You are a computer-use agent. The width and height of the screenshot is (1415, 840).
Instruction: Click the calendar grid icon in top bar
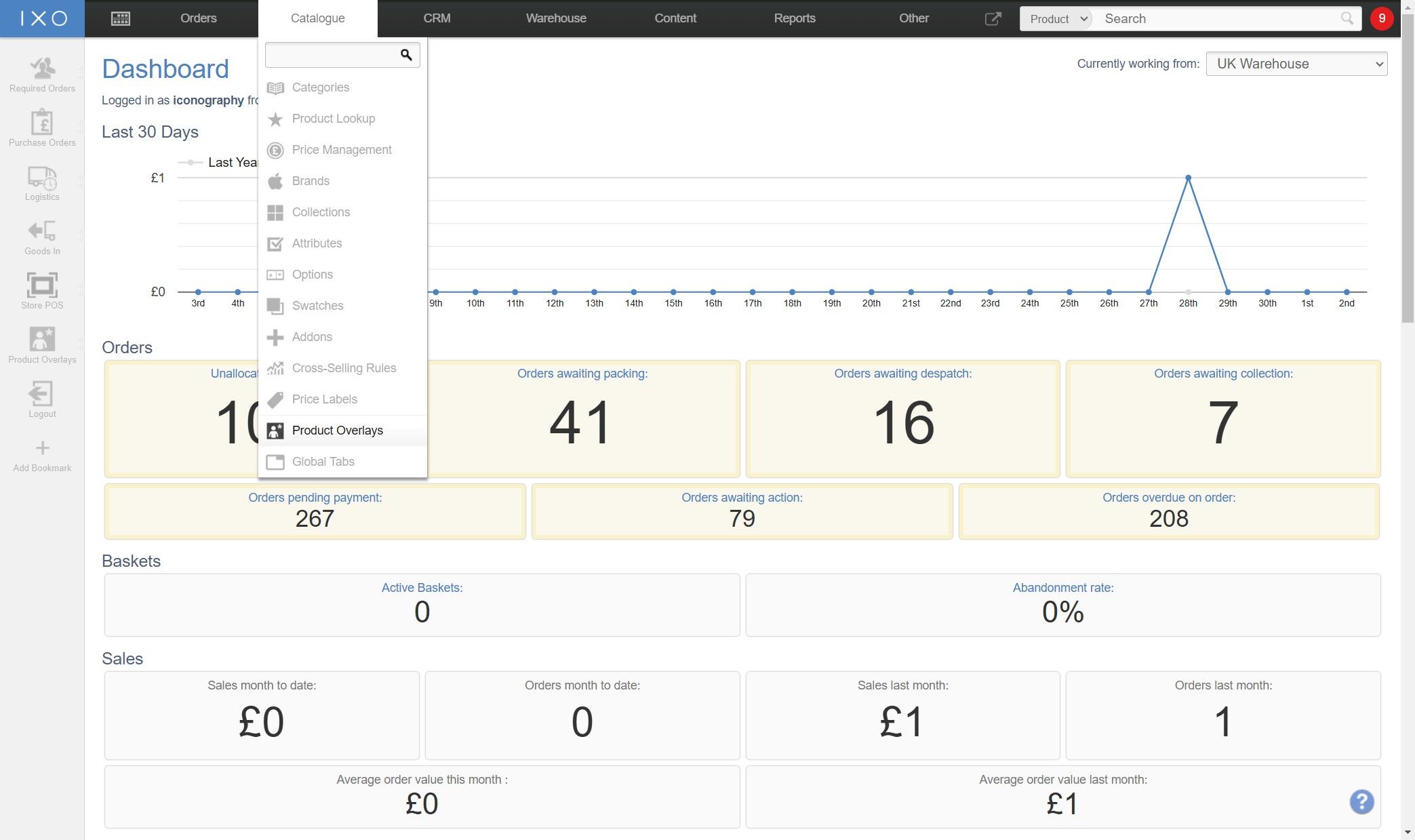click(120, 18)
